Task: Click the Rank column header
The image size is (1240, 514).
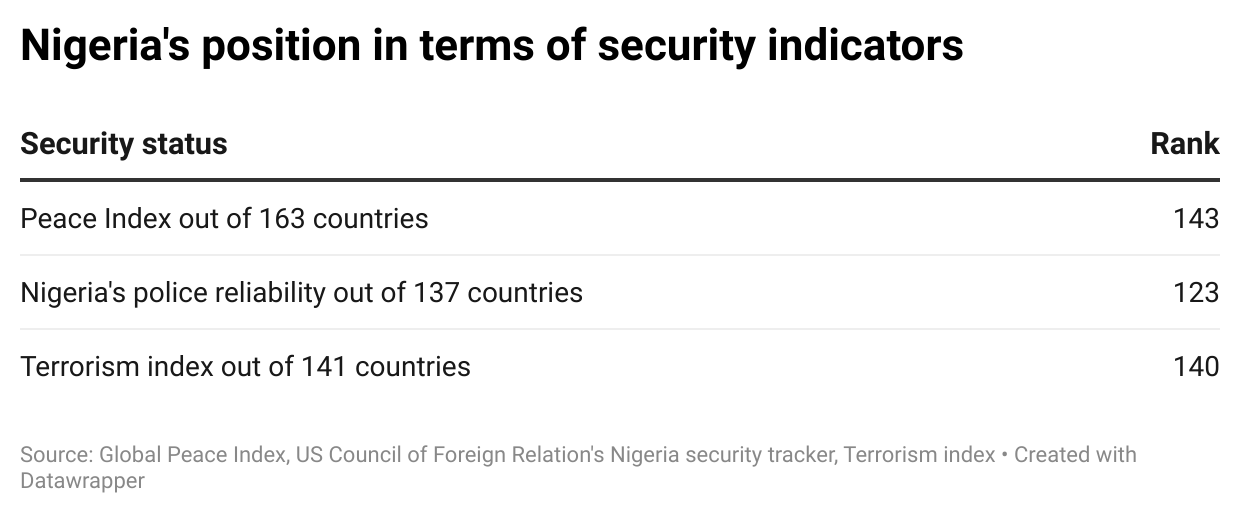Action: click(x=1184, y=144)
